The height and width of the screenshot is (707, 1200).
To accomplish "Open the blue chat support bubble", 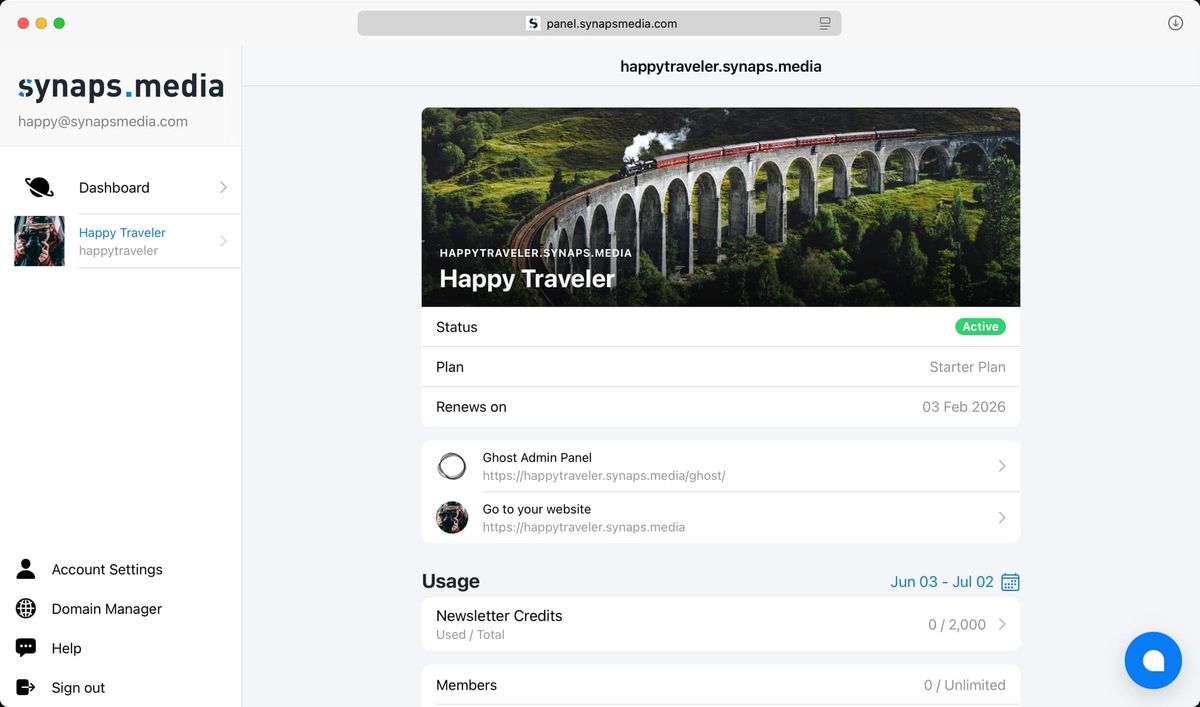I will coord(1152,661).
